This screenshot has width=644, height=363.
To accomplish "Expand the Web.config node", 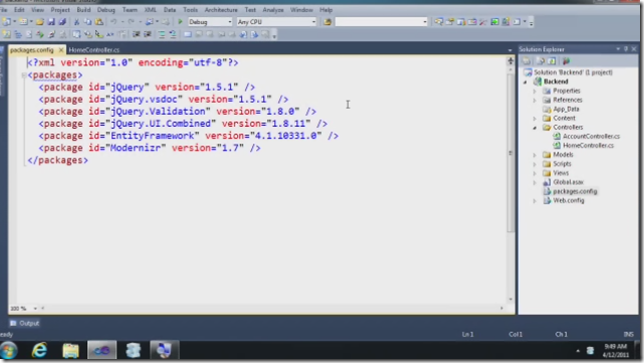I will (535, 201).
